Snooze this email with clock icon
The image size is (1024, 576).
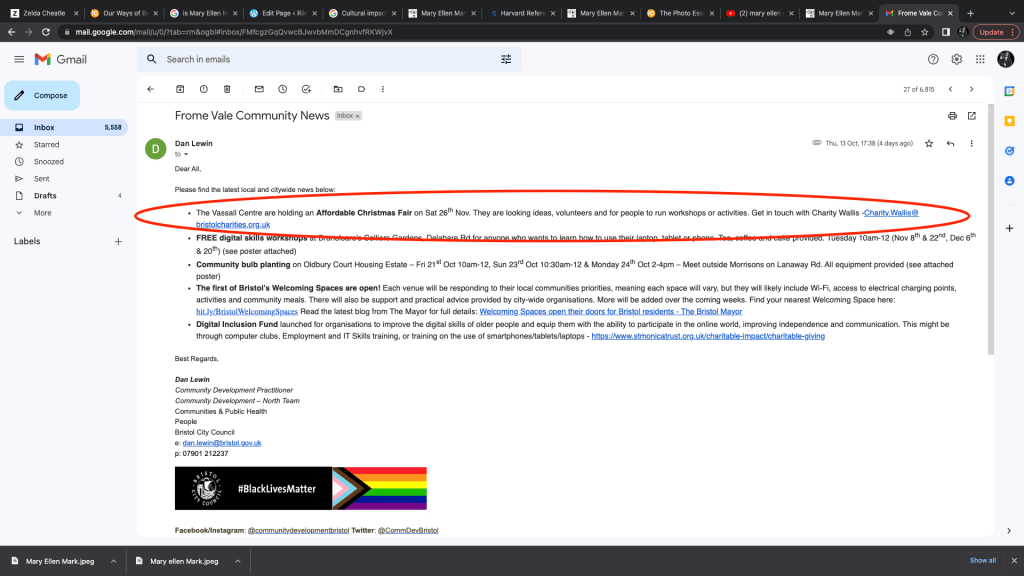click(x=282, y=89)
